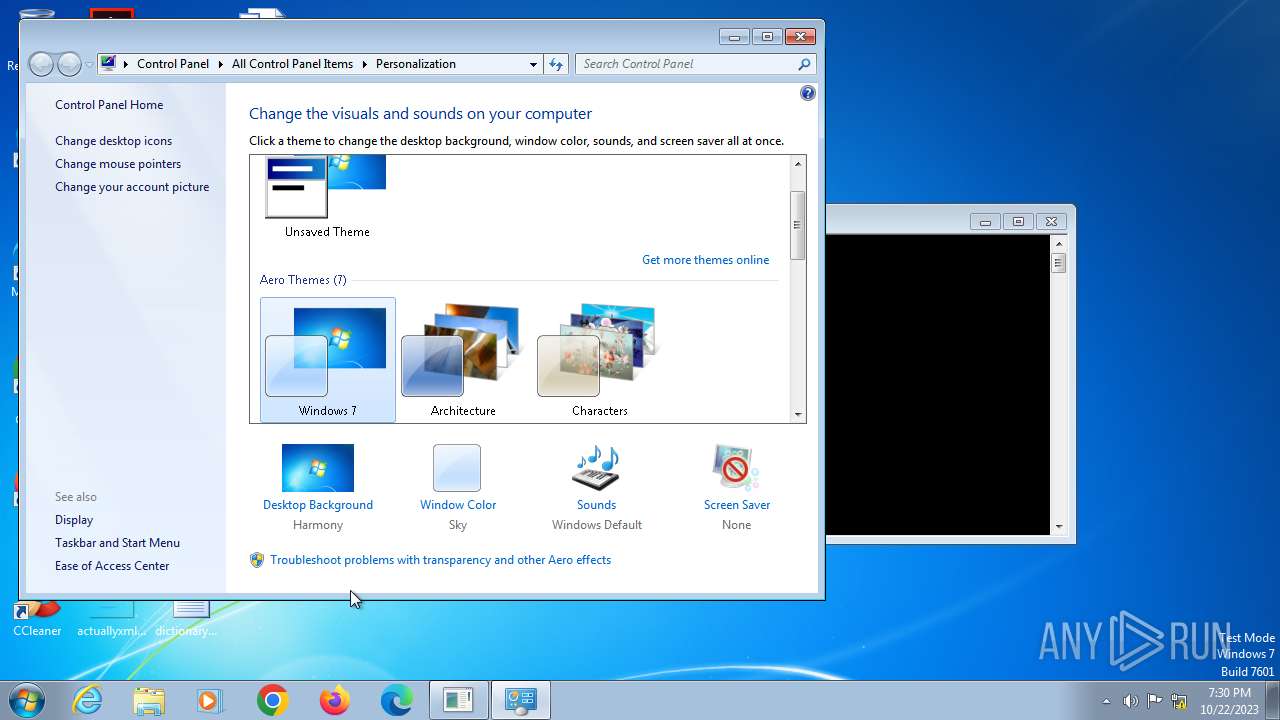
Task: Launch Internet Explorer from taskbar
Action: coord(88,700)
